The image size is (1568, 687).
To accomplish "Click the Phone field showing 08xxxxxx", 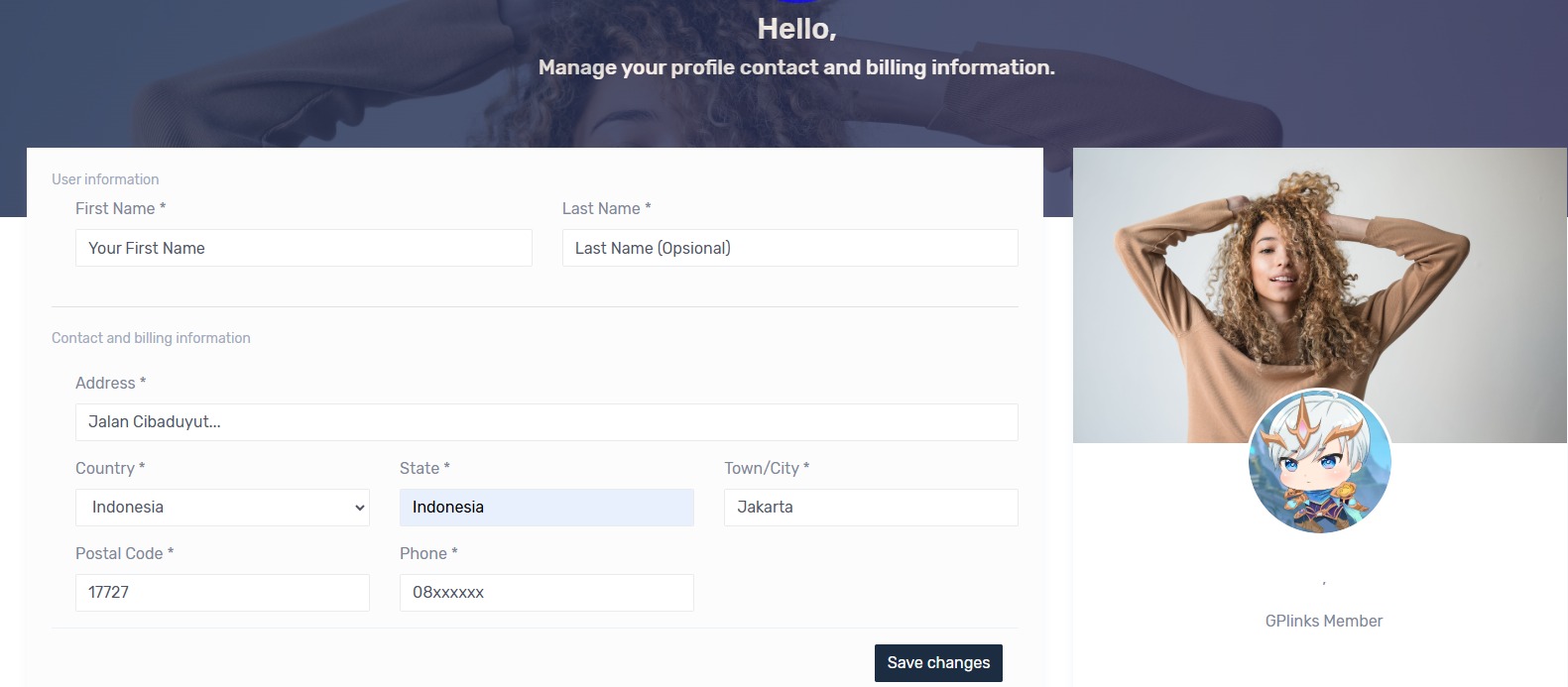I will [x=546, y=592].
